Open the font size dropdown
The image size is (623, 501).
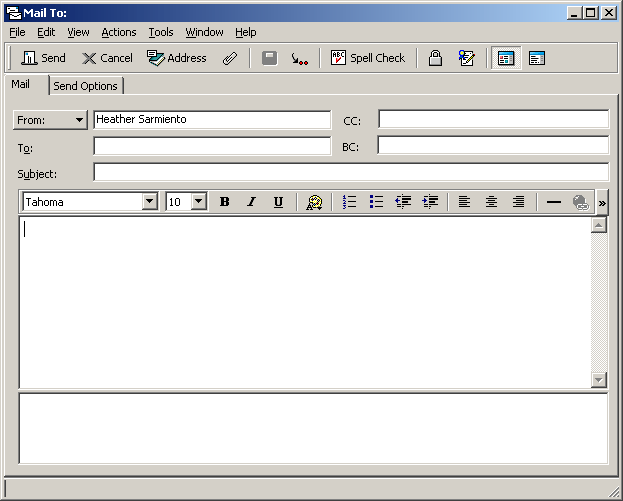click(199, 201)
